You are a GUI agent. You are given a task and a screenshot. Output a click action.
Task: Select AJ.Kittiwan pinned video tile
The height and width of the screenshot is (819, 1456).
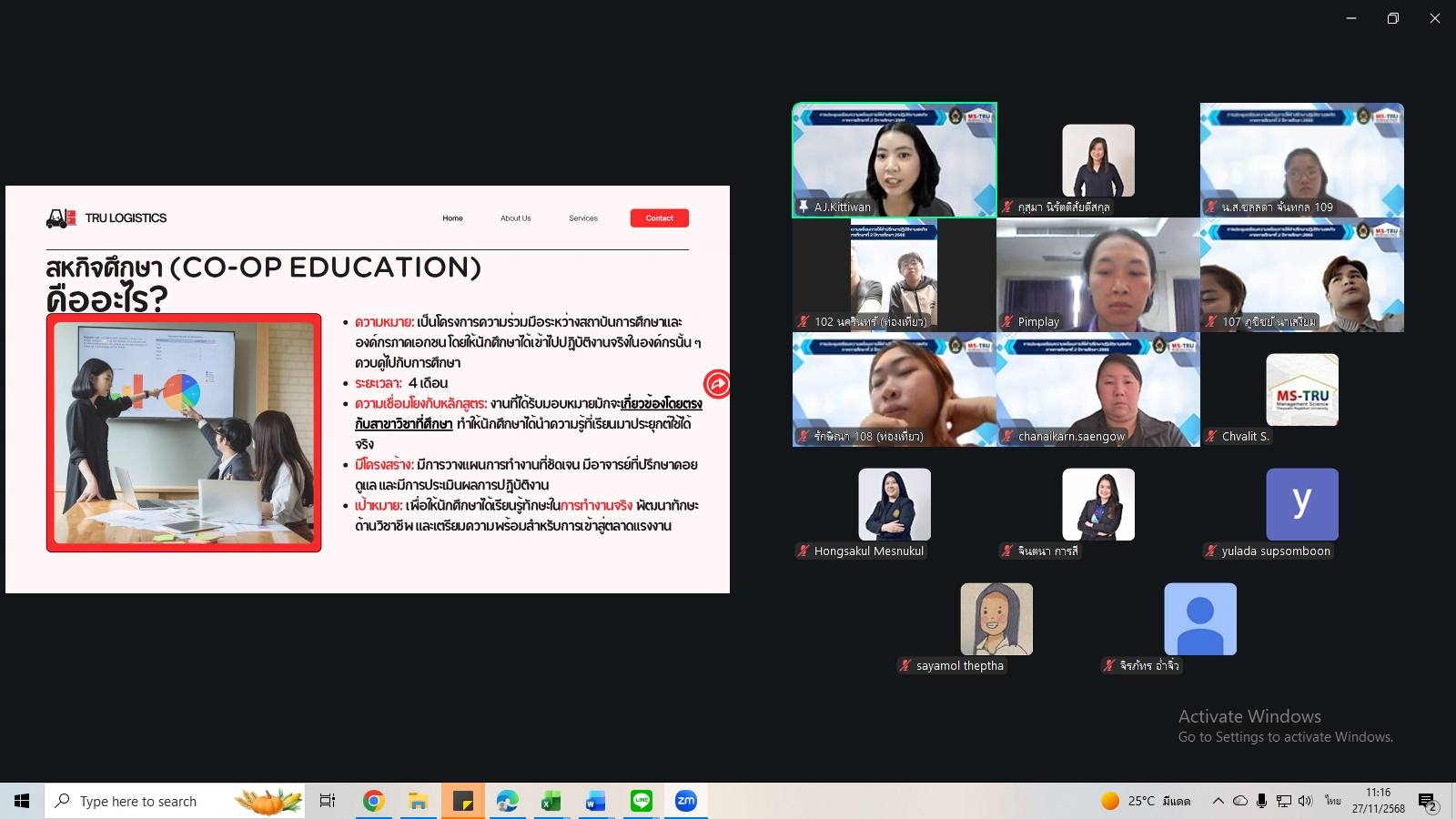895,160
